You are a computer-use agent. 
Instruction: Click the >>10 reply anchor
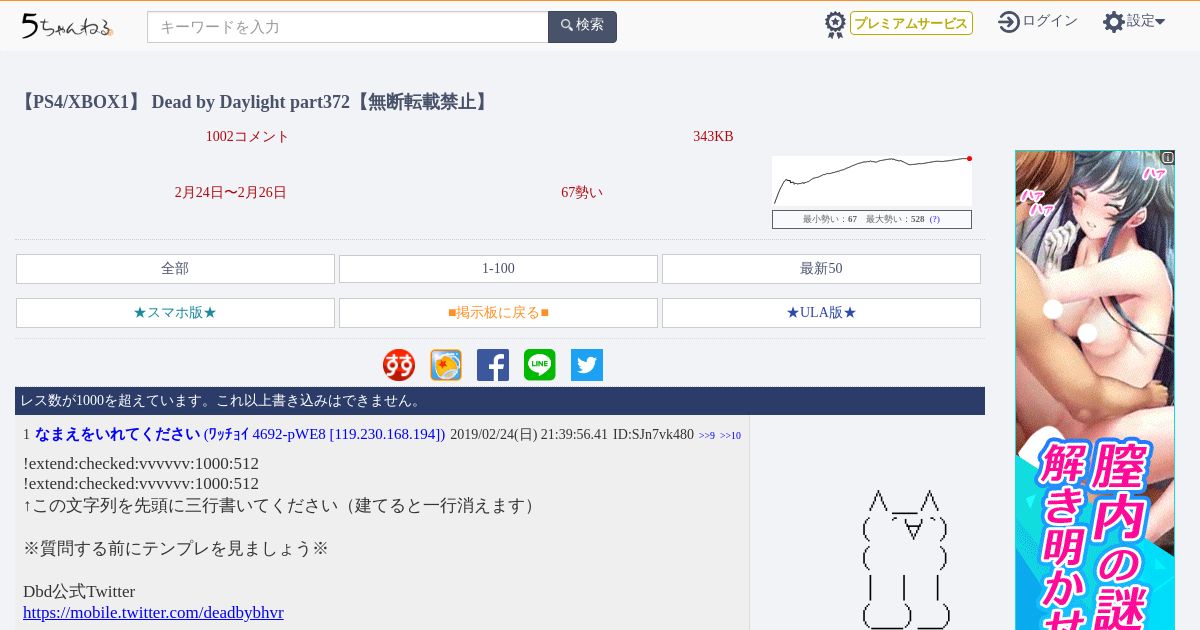[x=730, y=436]
